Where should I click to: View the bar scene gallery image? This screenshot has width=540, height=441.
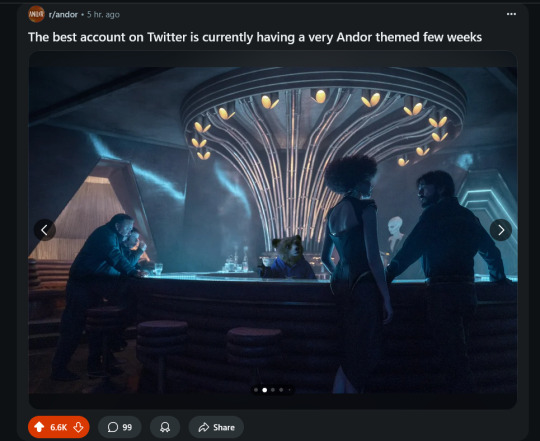(x=272, y=230)
